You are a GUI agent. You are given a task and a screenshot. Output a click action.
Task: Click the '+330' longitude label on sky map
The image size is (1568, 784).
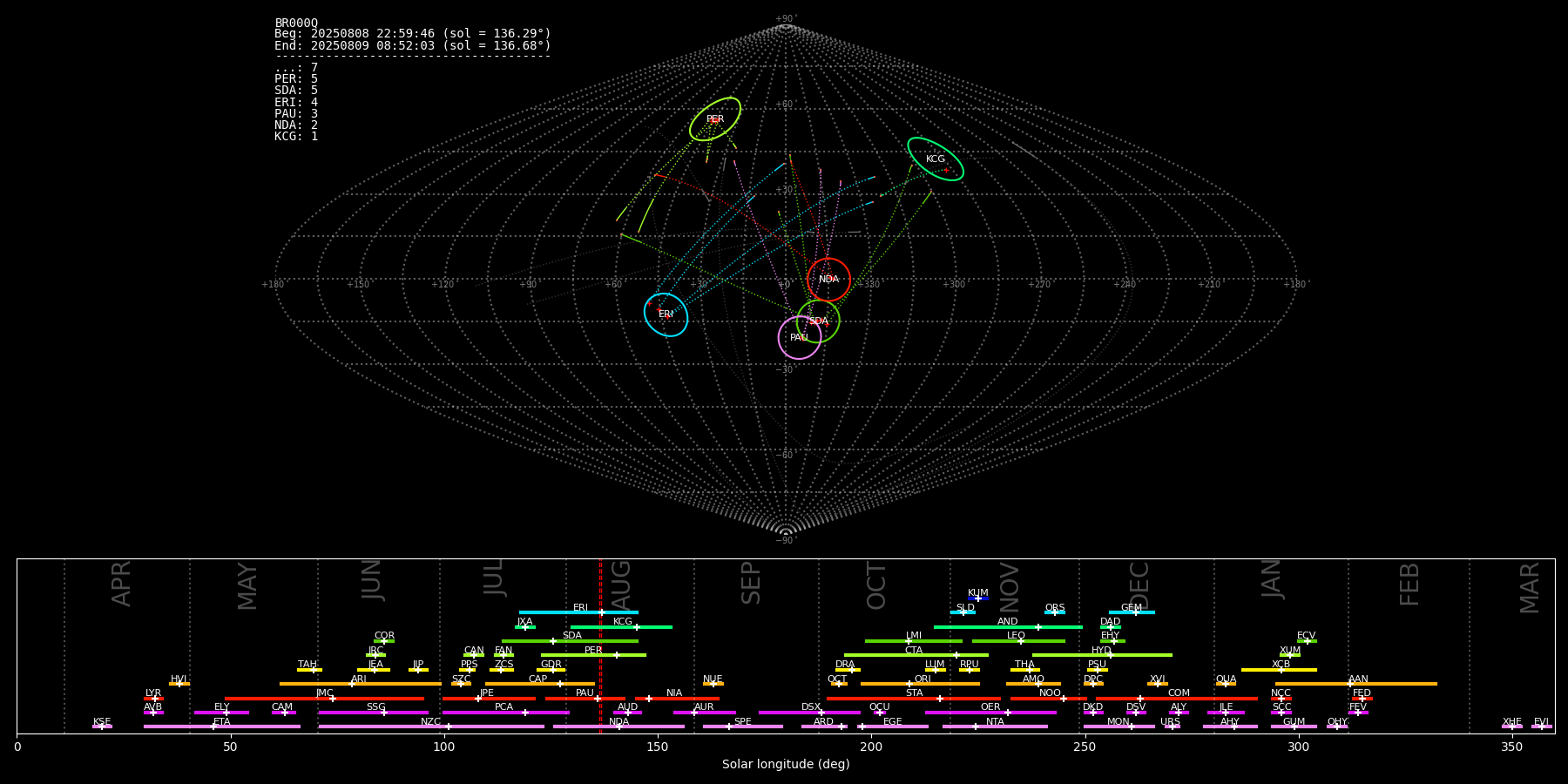868,284
